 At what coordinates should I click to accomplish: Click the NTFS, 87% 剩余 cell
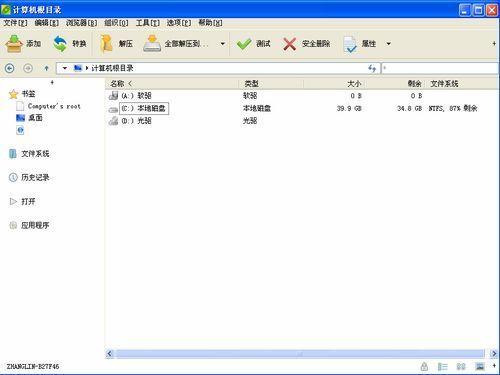click(x=453, y=109)
